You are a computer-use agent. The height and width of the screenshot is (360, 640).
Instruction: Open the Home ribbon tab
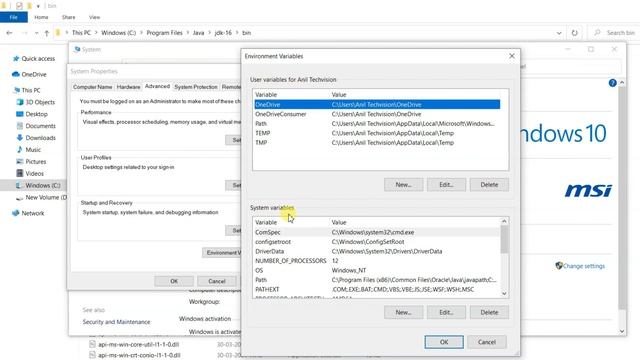pos(41,17)
